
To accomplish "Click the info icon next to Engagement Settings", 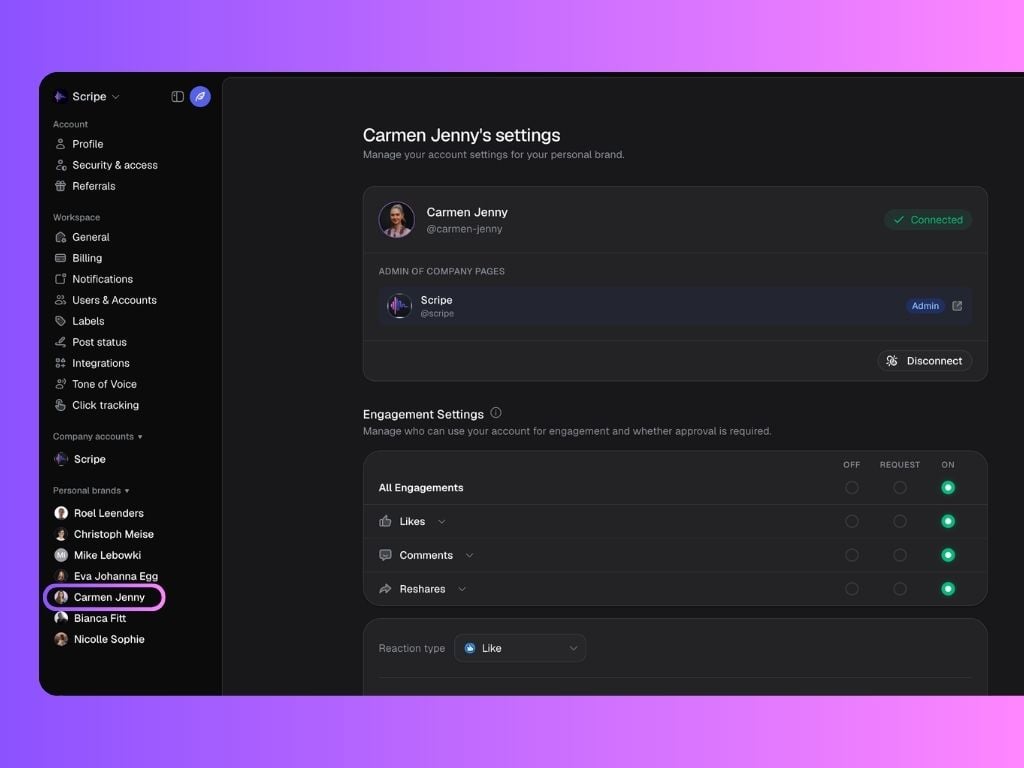I will (x=496, y=413).
